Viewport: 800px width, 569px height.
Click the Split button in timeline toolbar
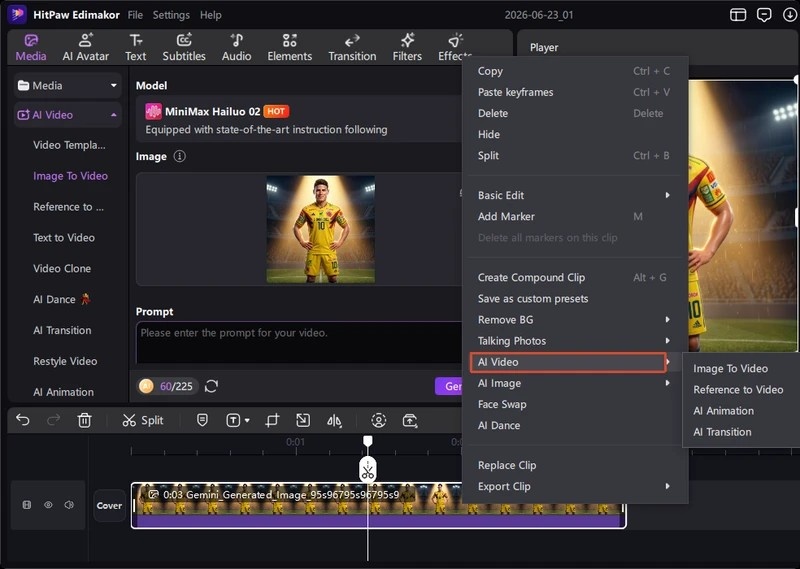(x=142, y=420)
